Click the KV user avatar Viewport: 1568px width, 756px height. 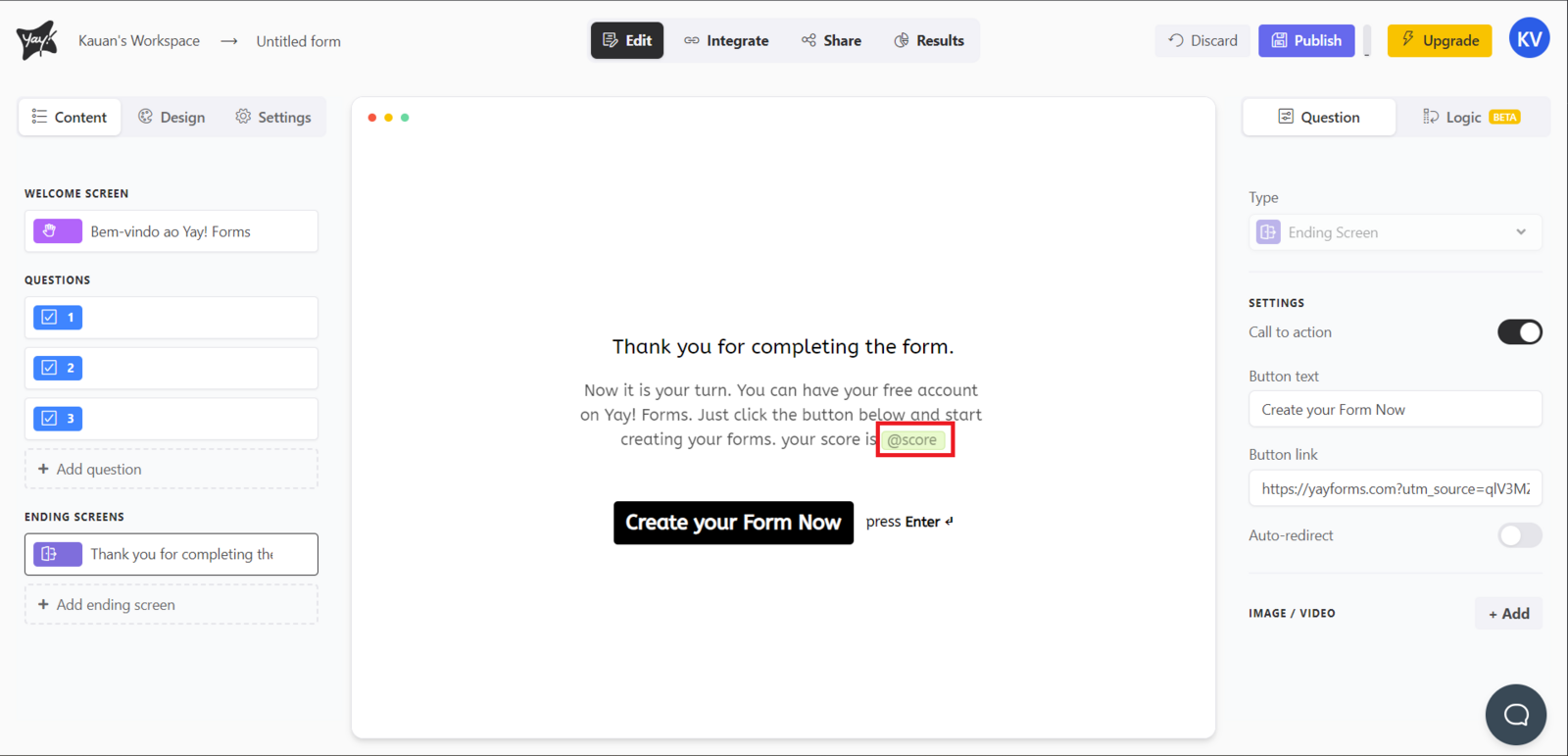(1528, 40)
